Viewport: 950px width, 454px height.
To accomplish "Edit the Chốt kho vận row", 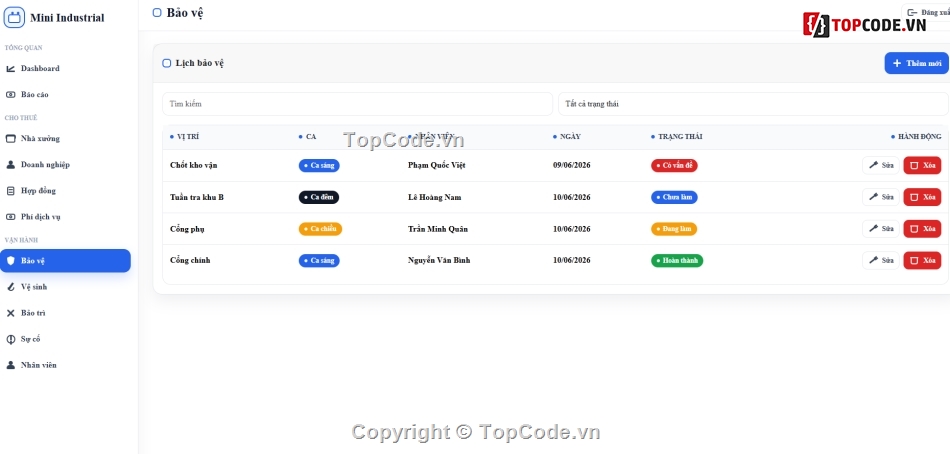I will (881, 165).
